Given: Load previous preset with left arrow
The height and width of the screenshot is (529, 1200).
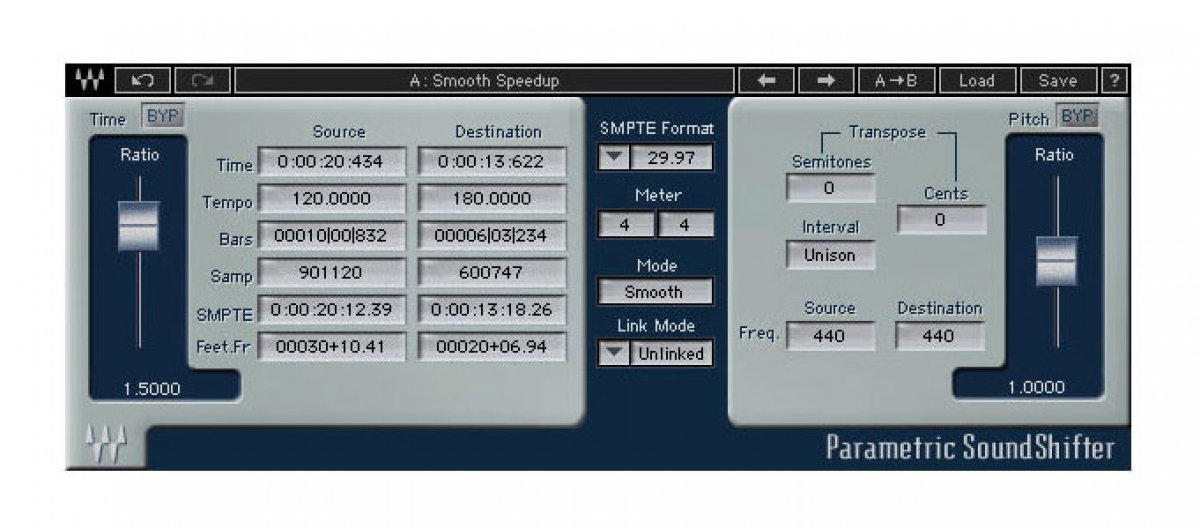Looking at the screenshot, I should click(767, 80).
